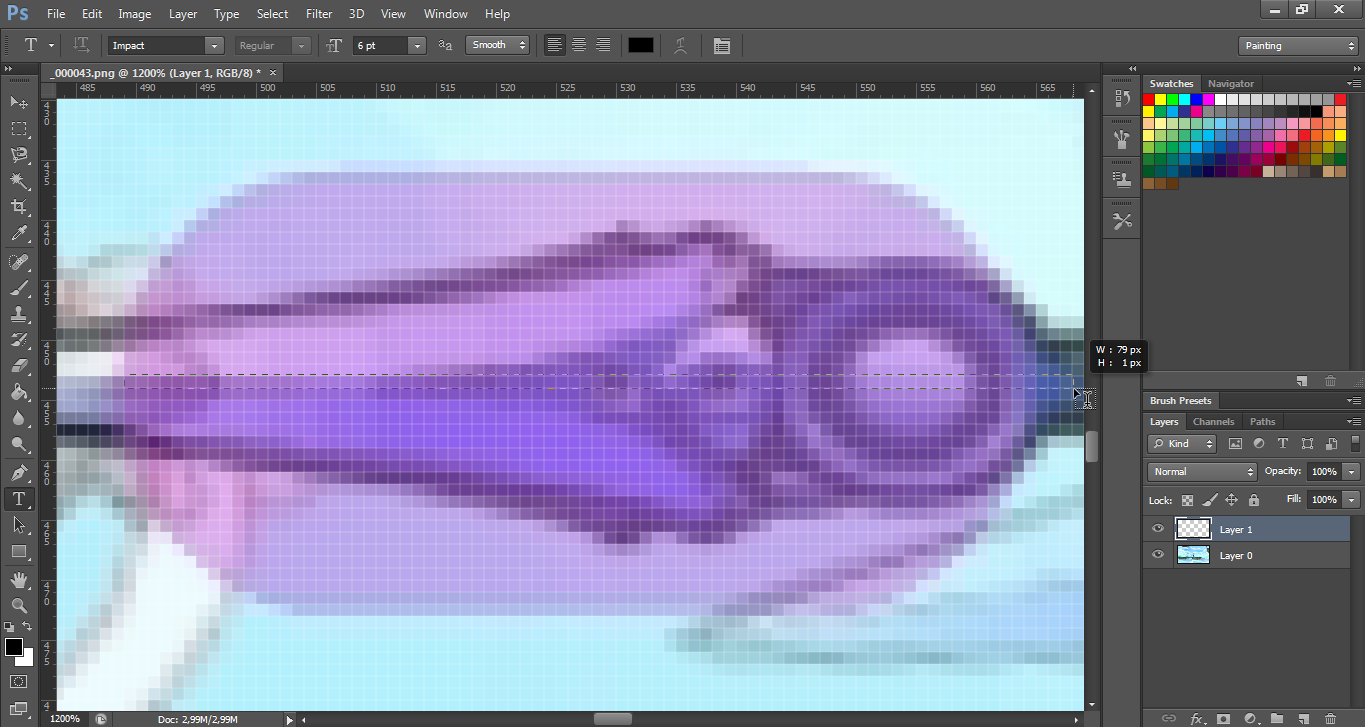
Task: Open the layer Kind filter dropdown
Action: tap(1181, 443)
